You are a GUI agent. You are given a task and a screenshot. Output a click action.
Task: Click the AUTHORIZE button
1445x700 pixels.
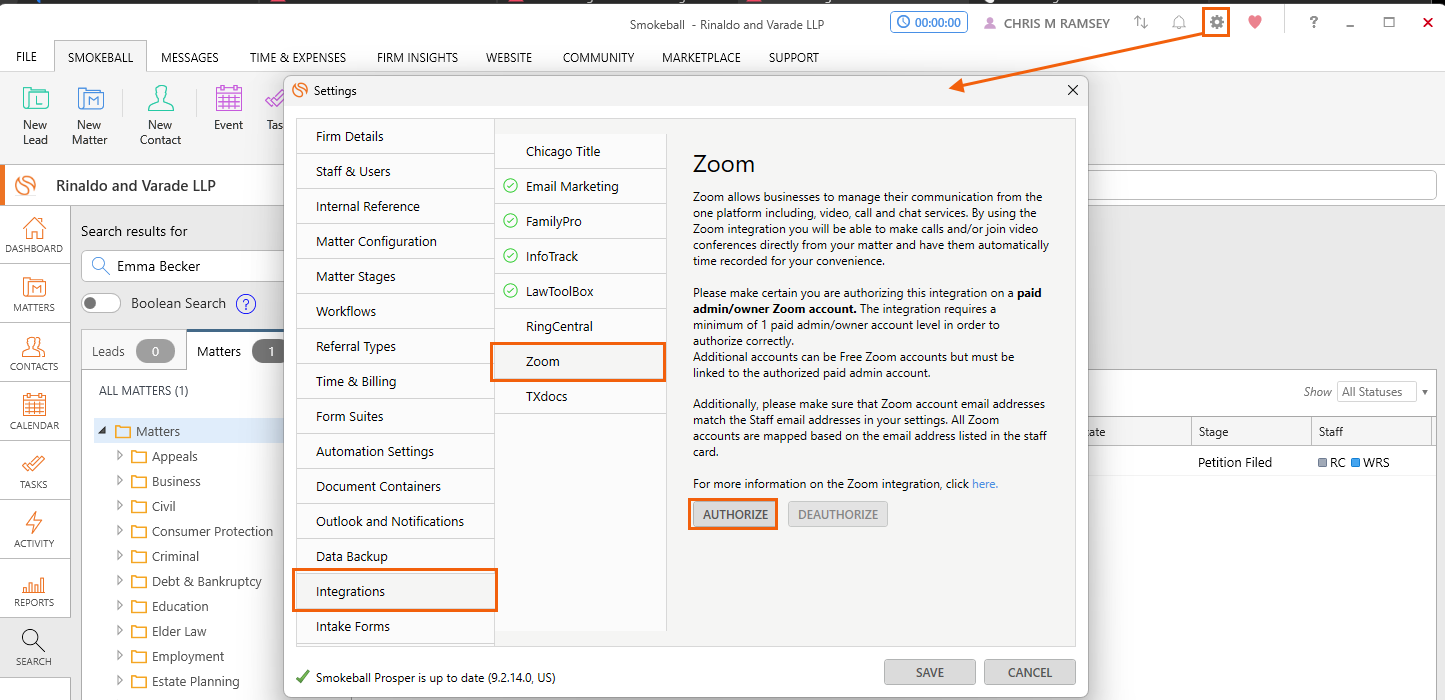click(x=735, y=514)
